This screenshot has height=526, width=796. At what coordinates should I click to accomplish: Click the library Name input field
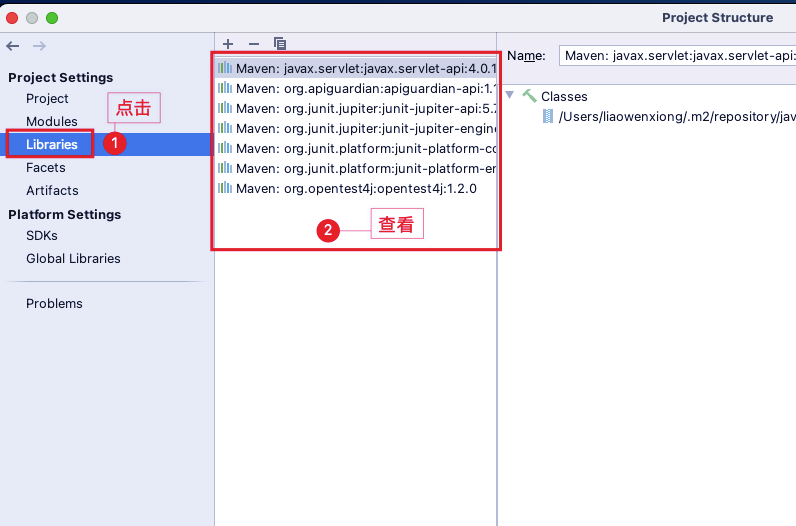677,55
